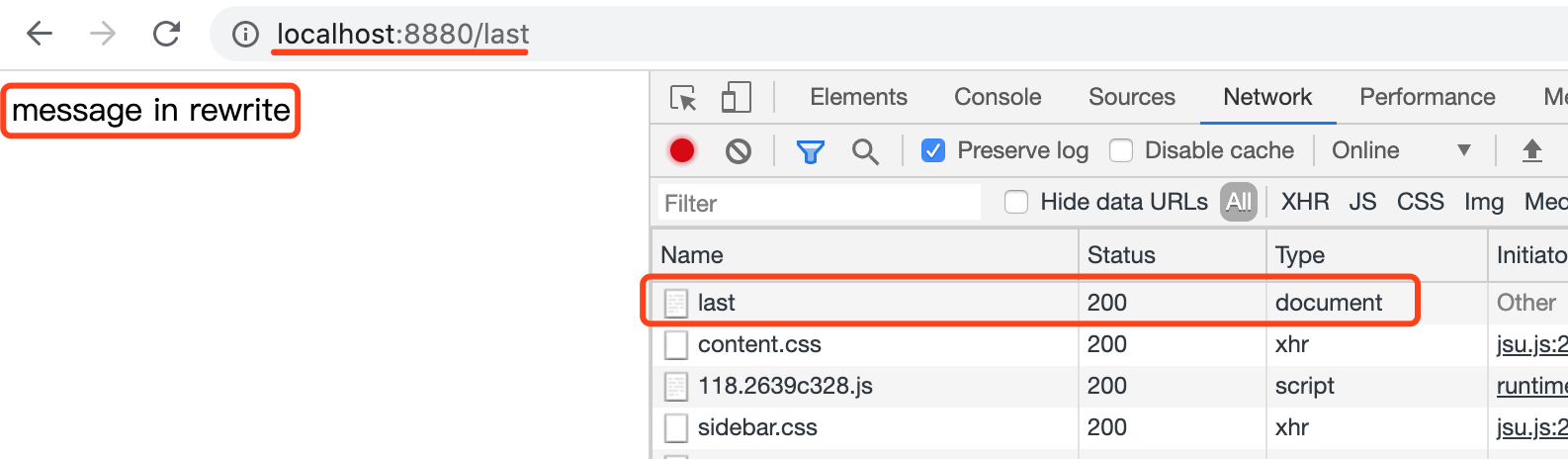Activate the inspect element picker icon

tap(683, 98)
